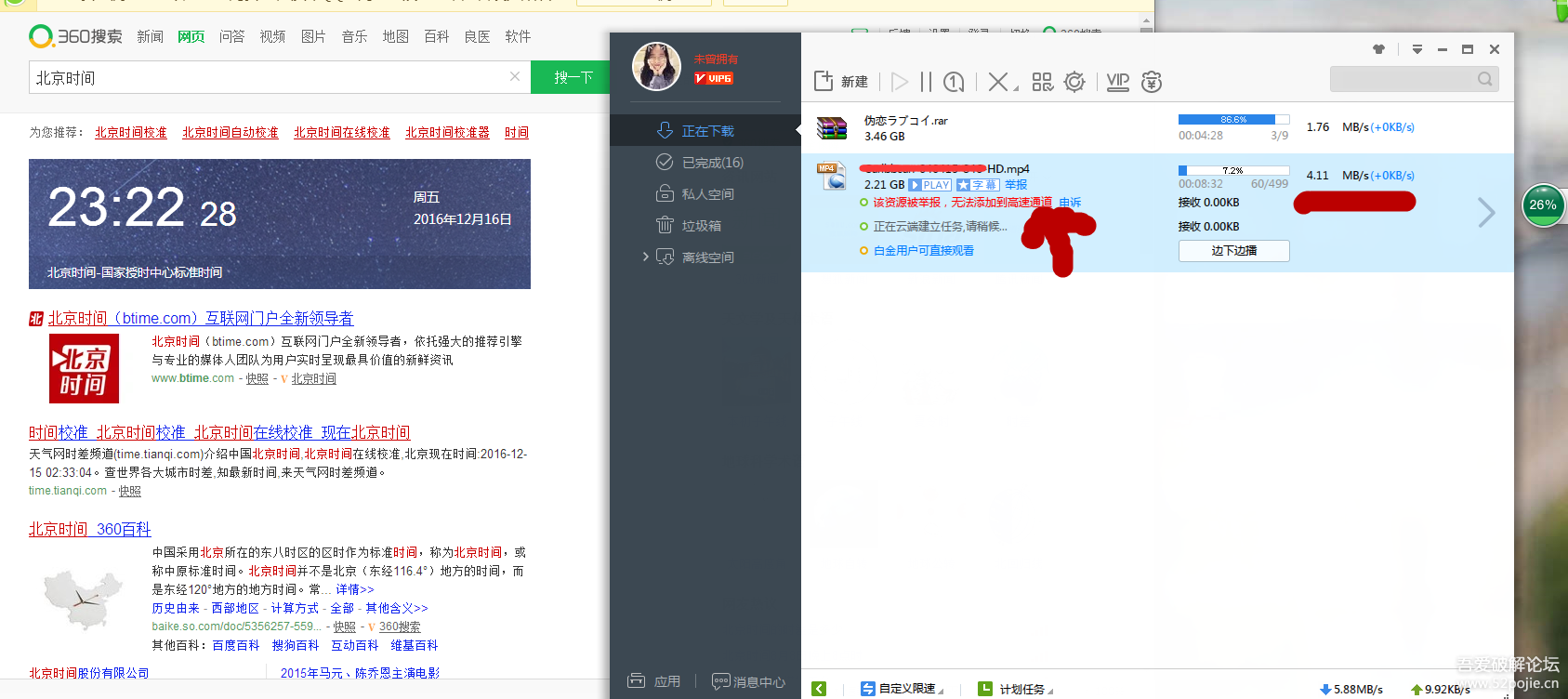Click the user avatar picture
This screenshot has height=699, width=1568.
tap(656, 66)
